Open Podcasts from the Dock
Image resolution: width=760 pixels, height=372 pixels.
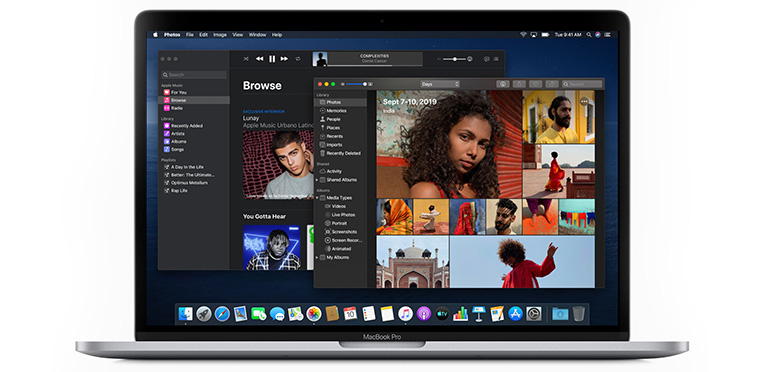coord(424,314)
